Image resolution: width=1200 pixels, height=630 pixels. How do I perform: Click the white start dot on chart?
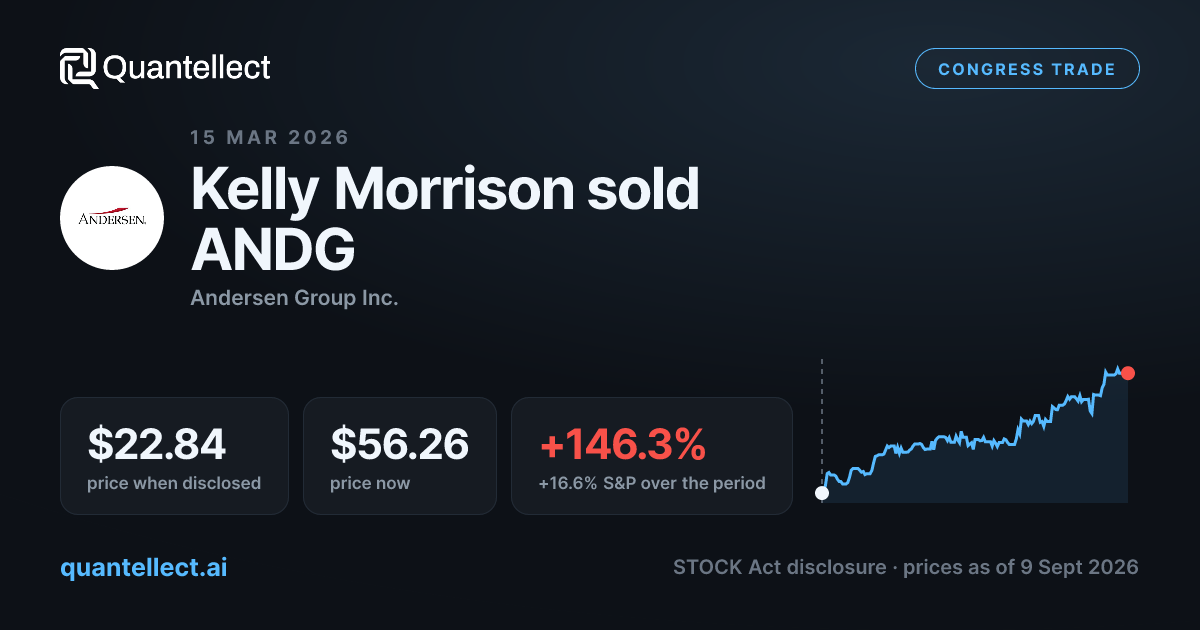(x=822, y=493)
